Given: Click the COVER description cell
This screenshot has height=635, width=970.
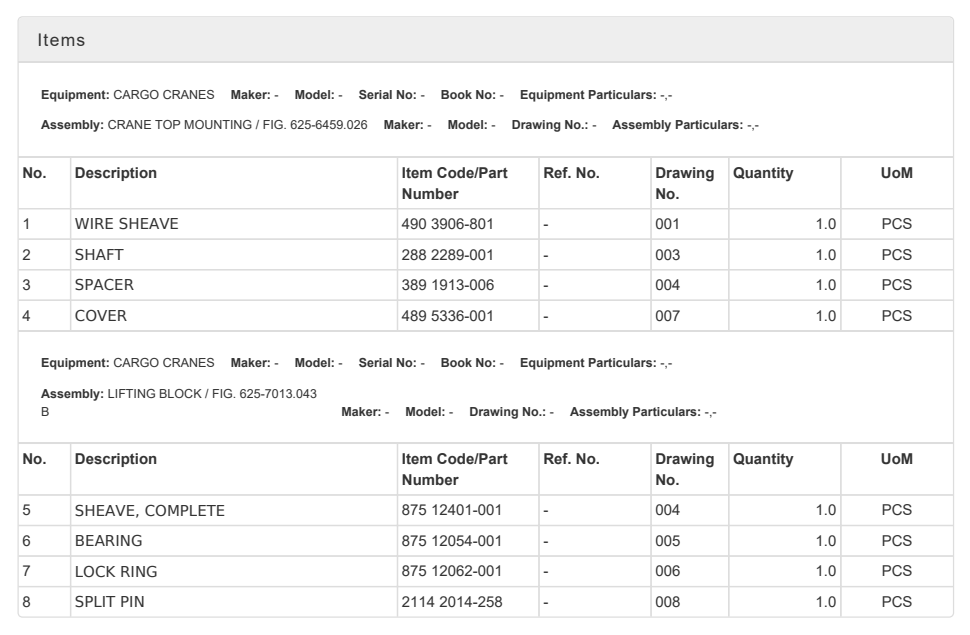Looking at the screenshot, I should click(x=101, y=316).
